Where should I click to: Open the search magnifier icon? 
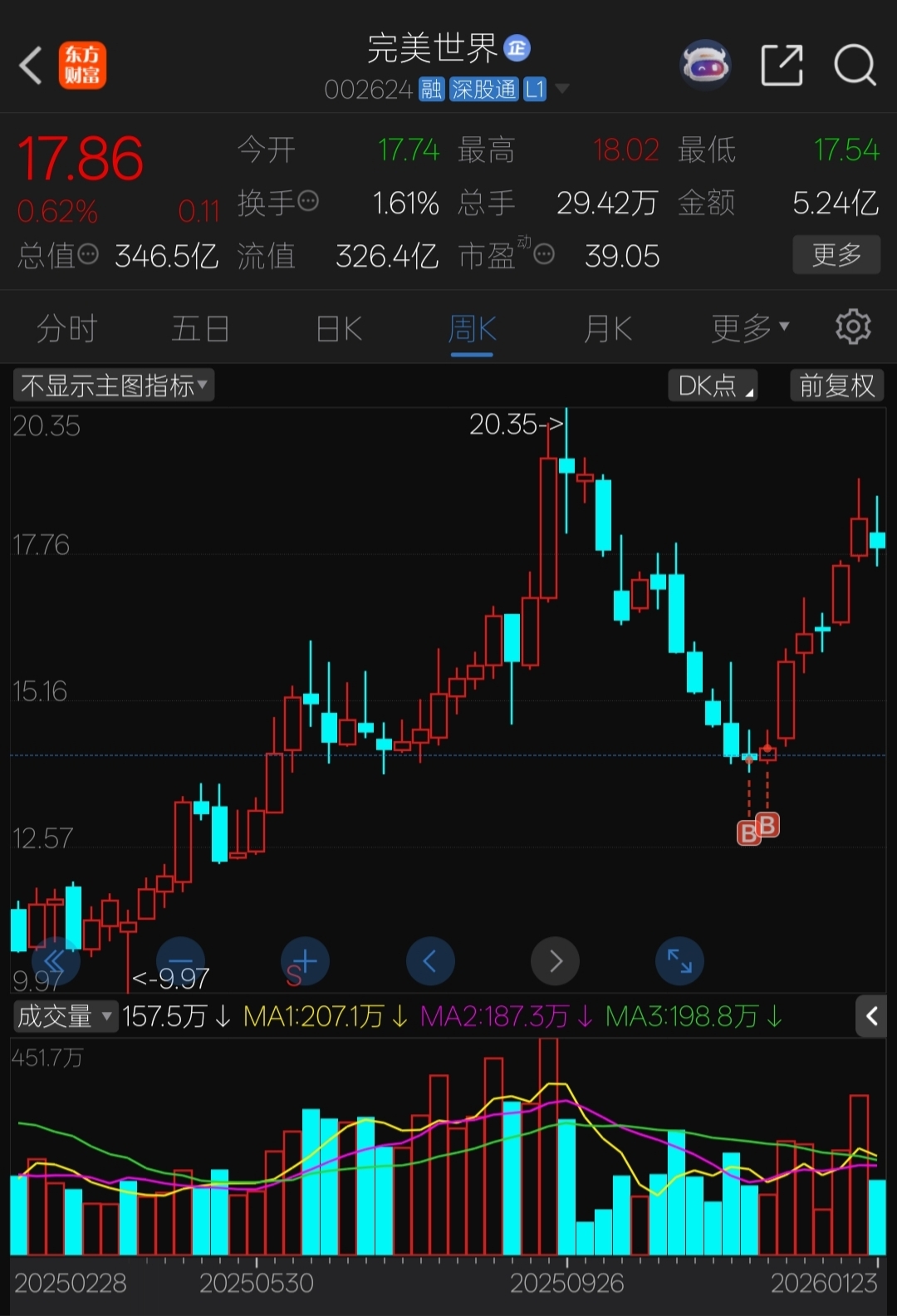click(x=855, y=65)
